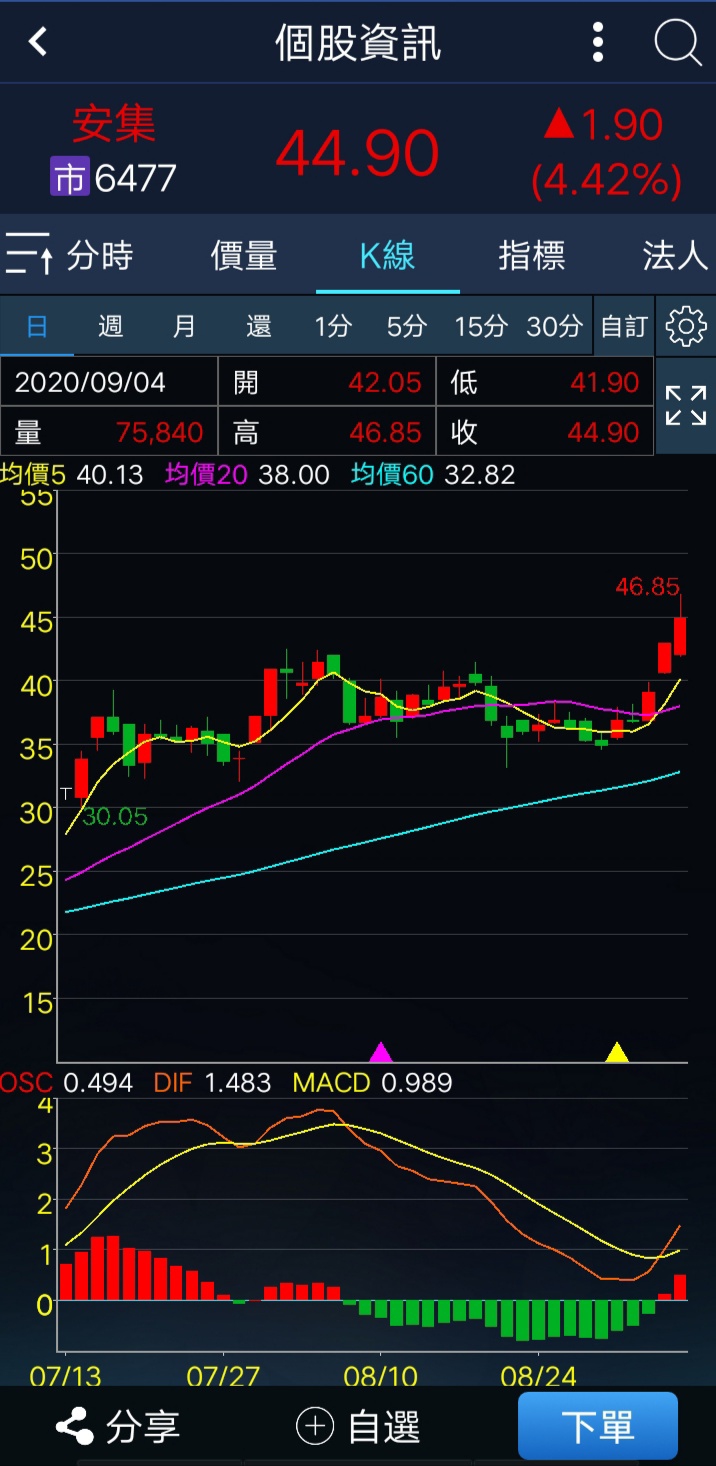Tap the search magnifier icon

(x=677, y=43)
